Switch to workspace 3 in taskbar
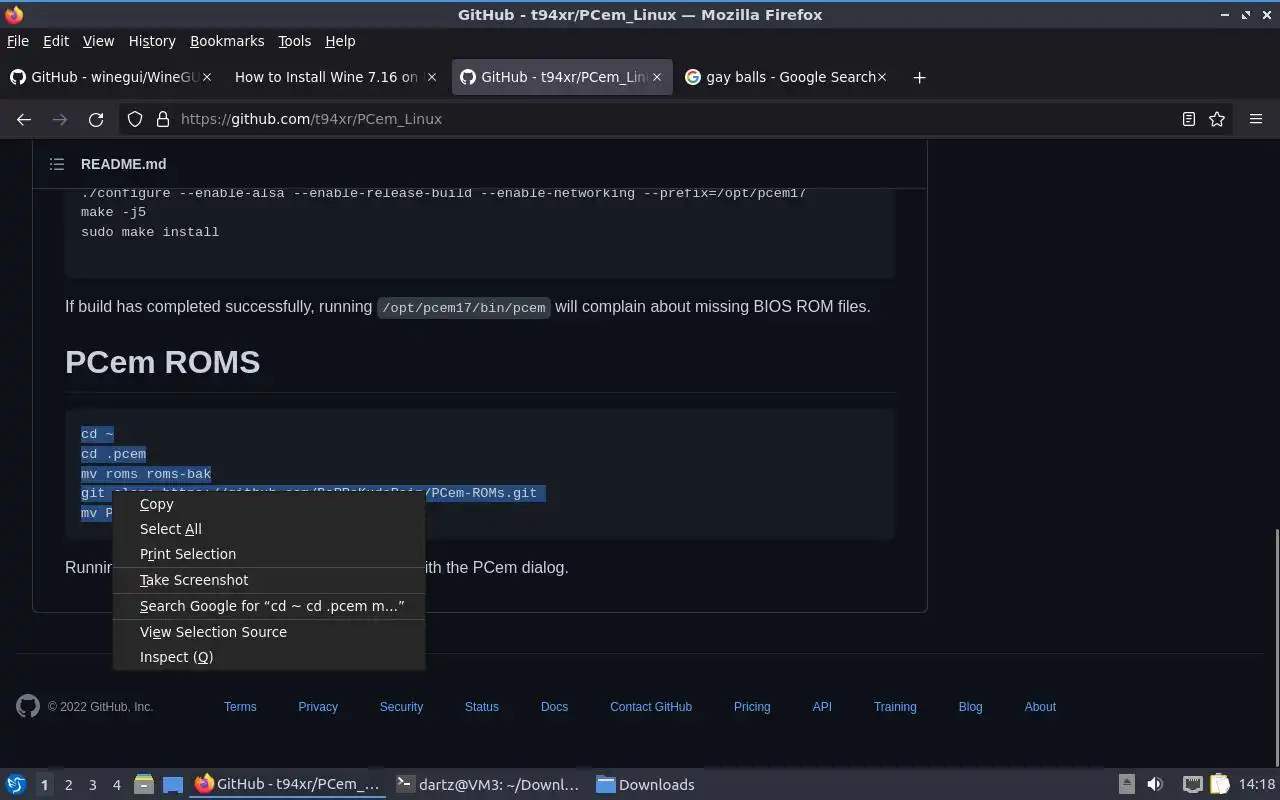This screenshot has height=800, width=1280. (x=92, y=785)
